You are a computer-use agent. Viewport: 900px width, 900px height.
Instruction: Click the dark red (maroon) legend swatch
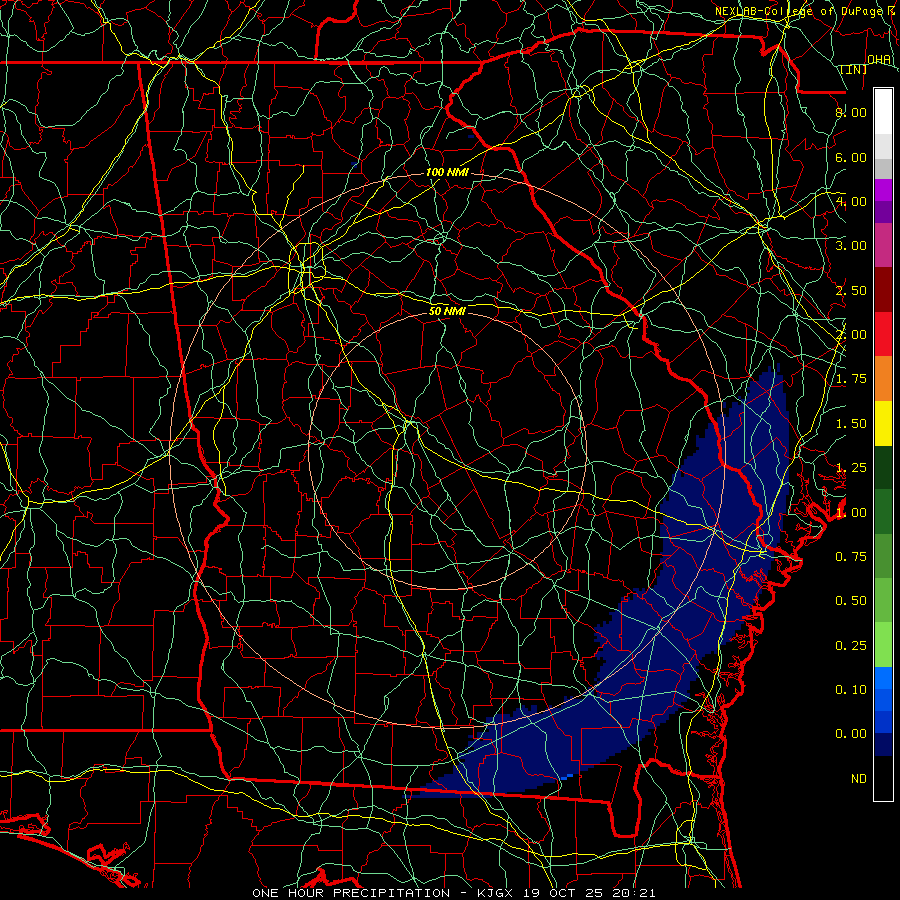[x=883, y=290]
